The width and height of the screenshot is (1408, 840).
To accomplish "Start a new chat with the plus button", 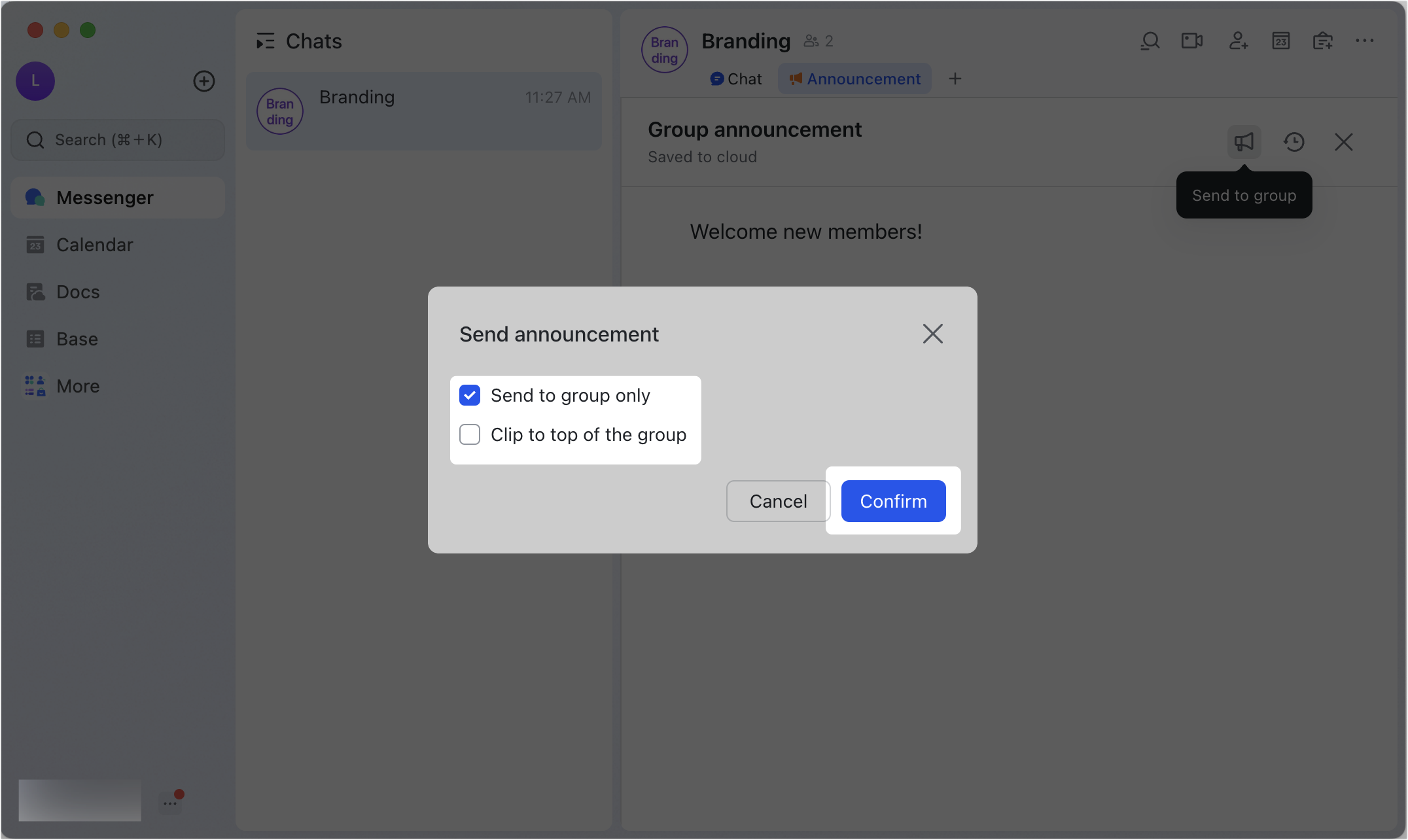I will 203,81.
